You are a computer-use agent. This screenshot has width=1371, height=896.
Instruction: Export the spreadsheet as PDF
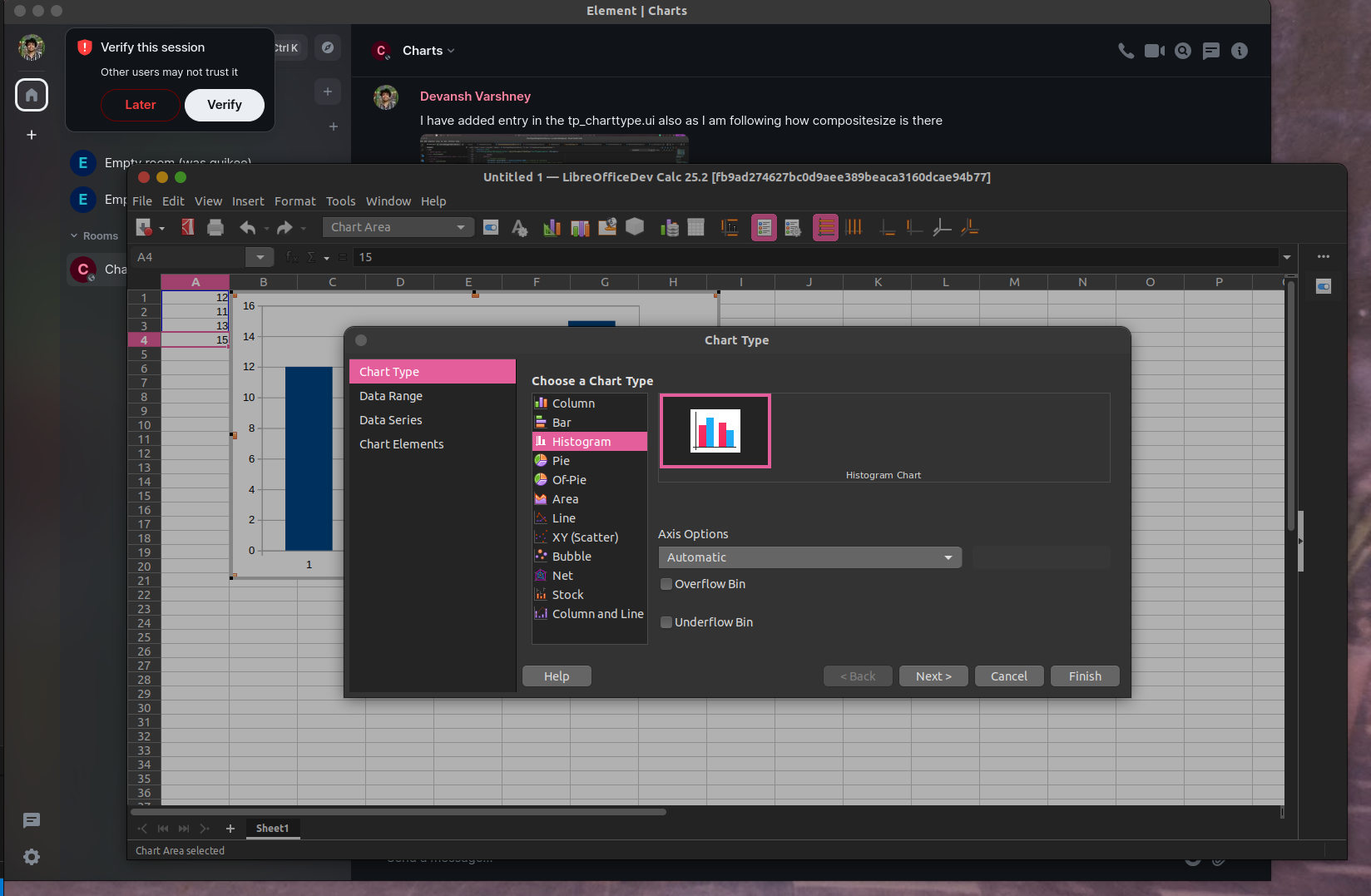188,227
